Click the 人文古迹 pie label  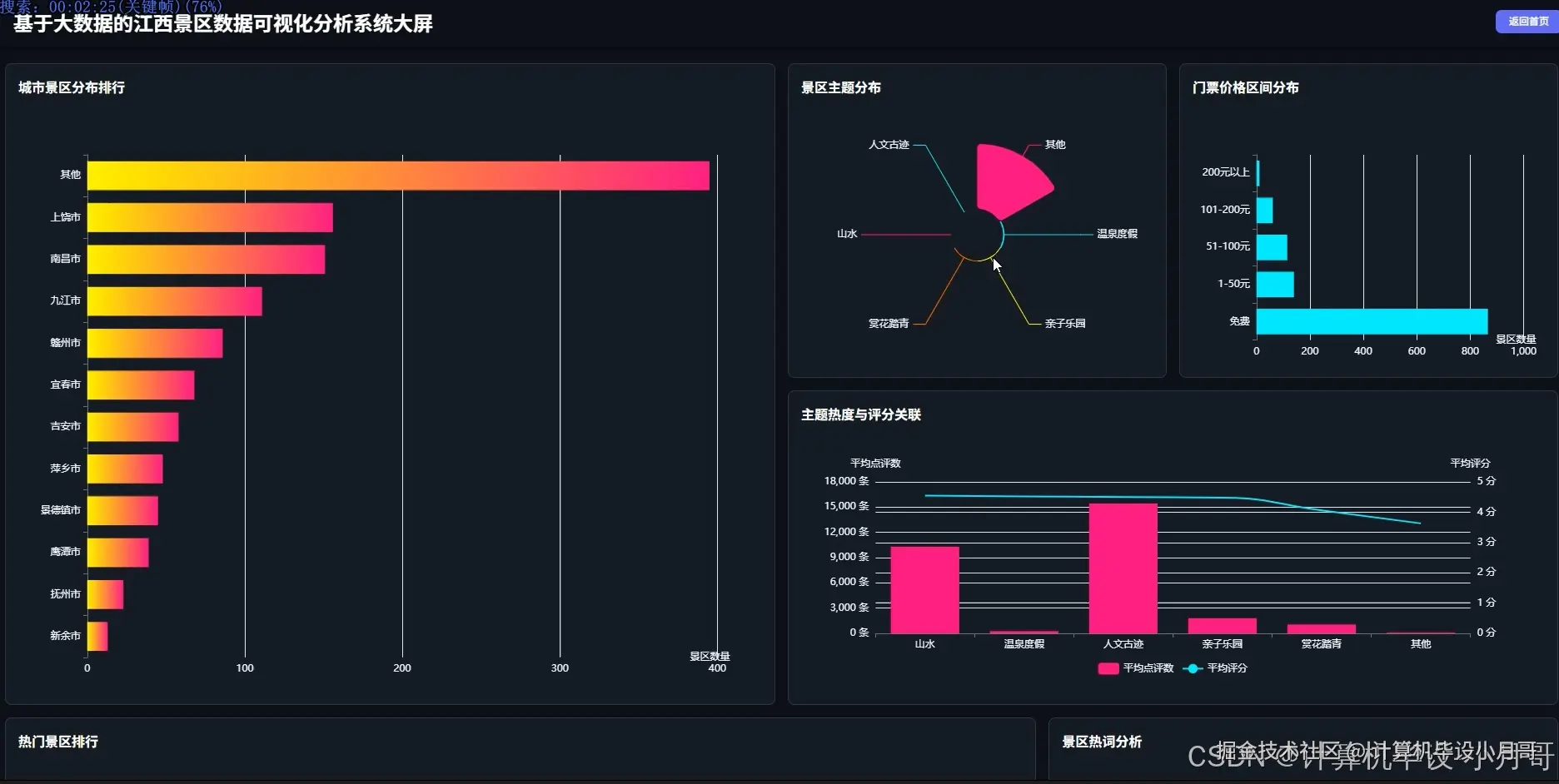889,145
